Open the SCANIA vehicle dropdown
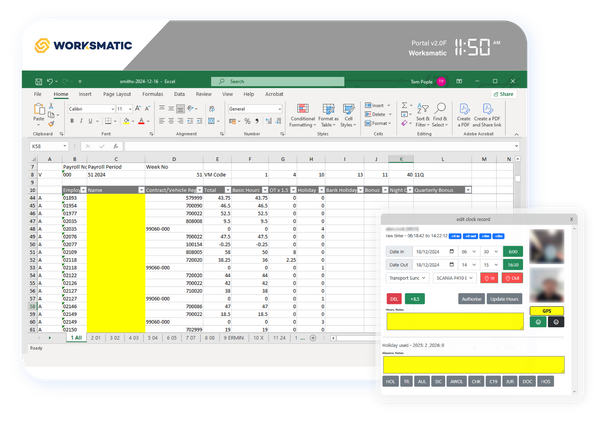The width and height of the screenshot is (600, 427). point(455,278)
